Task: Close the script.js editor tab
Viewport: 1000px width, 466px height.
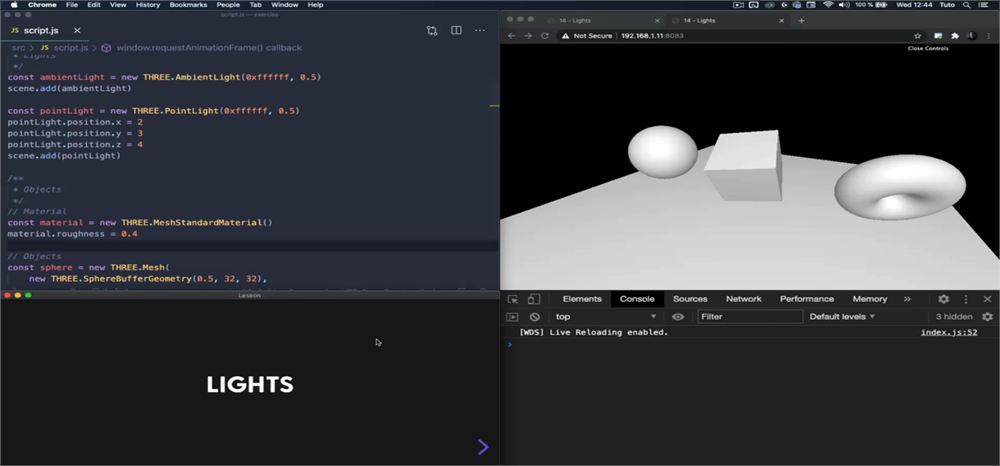Action: [77, 31]
